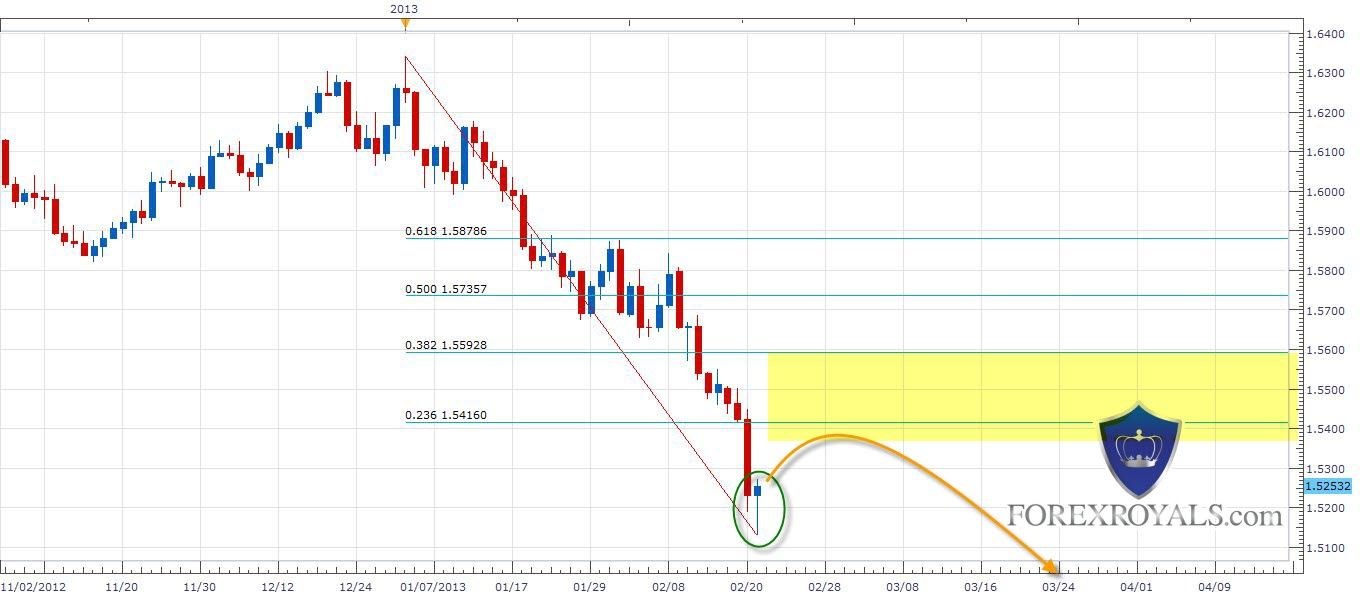1360x598 pixels.
Task: Click the 01/17 date axis label
Action: pos(511,586)
